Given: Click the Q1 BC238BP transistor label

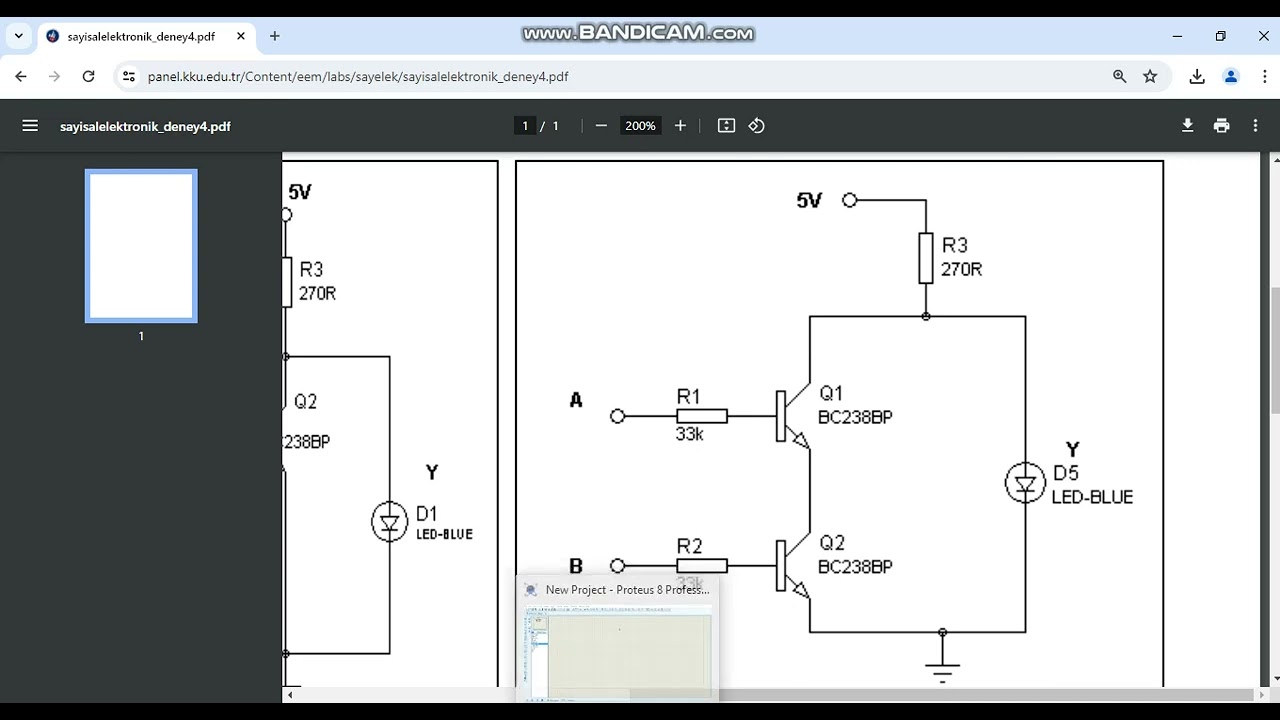Looking at the screenshot, I should pyautogui.click(x=855, y=405).
